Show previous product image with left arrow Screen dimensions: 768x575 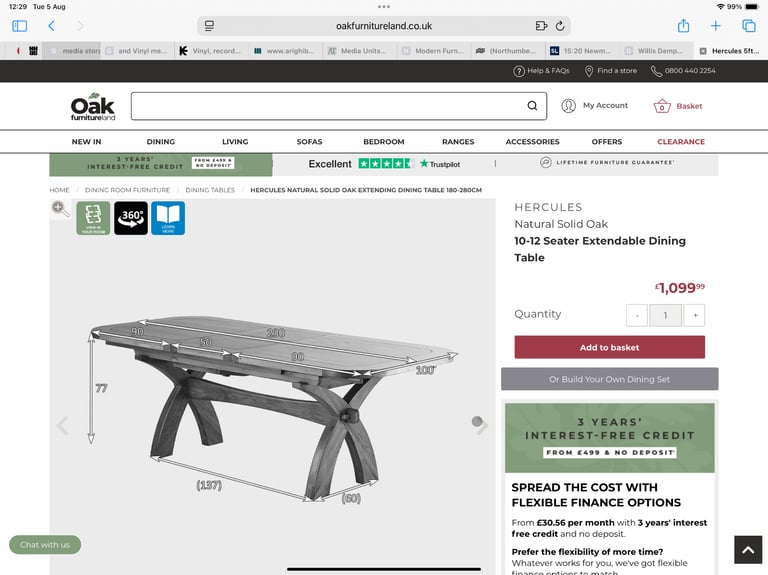(x=62, y=425)
